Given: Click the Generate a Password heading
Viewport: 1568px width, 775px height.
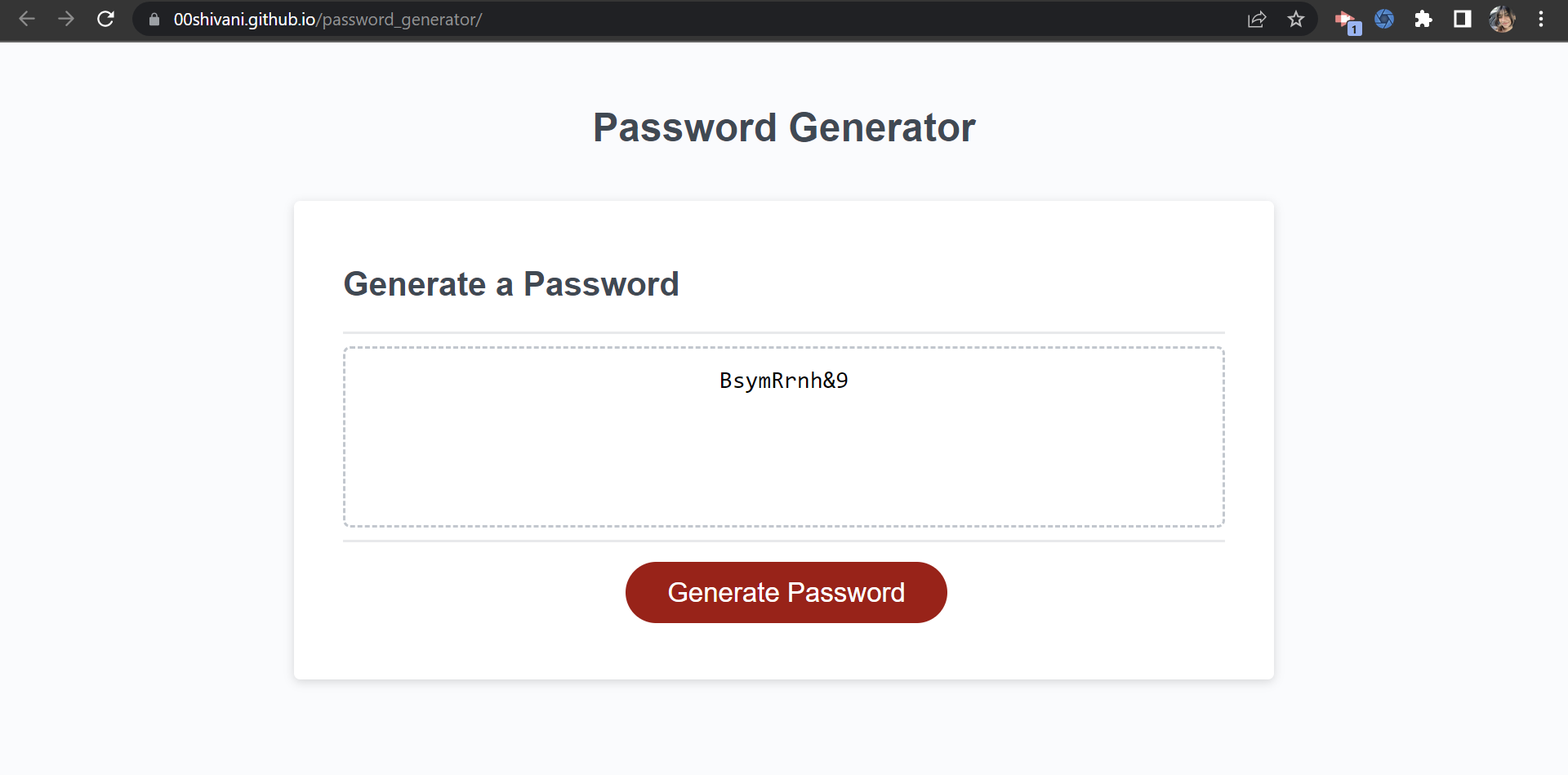Looking at the screenshot, I should click(x=511, y=283).
